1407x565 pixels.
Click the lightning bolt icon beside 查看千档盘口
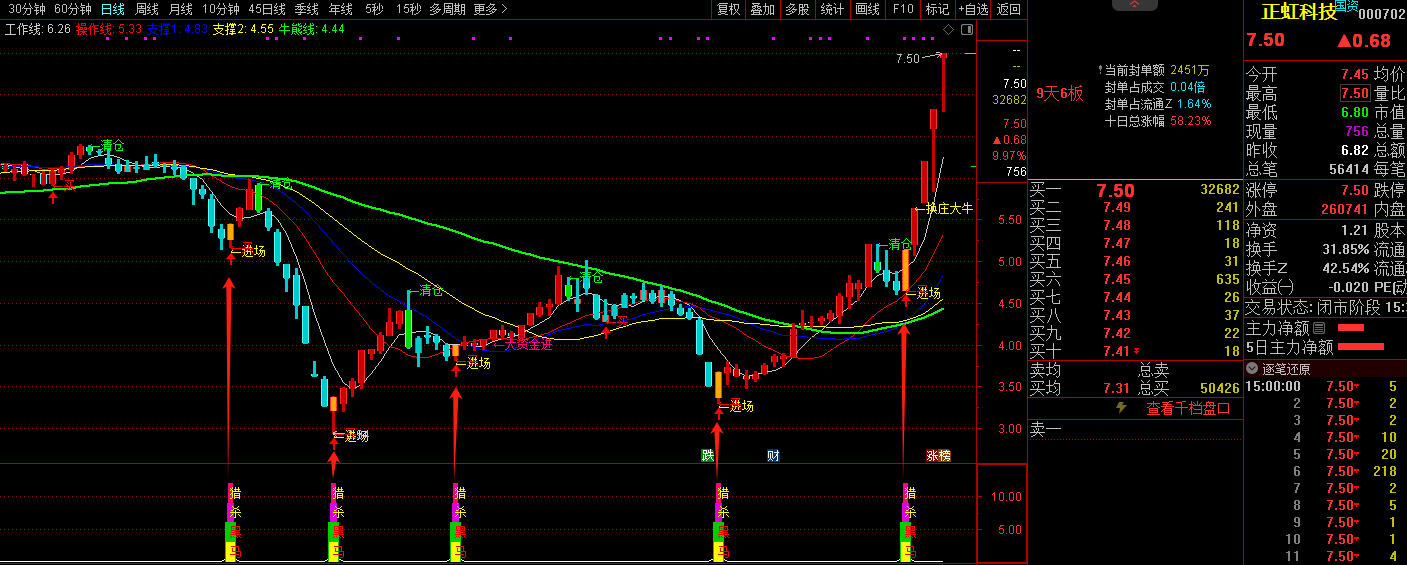(1121, 408)
